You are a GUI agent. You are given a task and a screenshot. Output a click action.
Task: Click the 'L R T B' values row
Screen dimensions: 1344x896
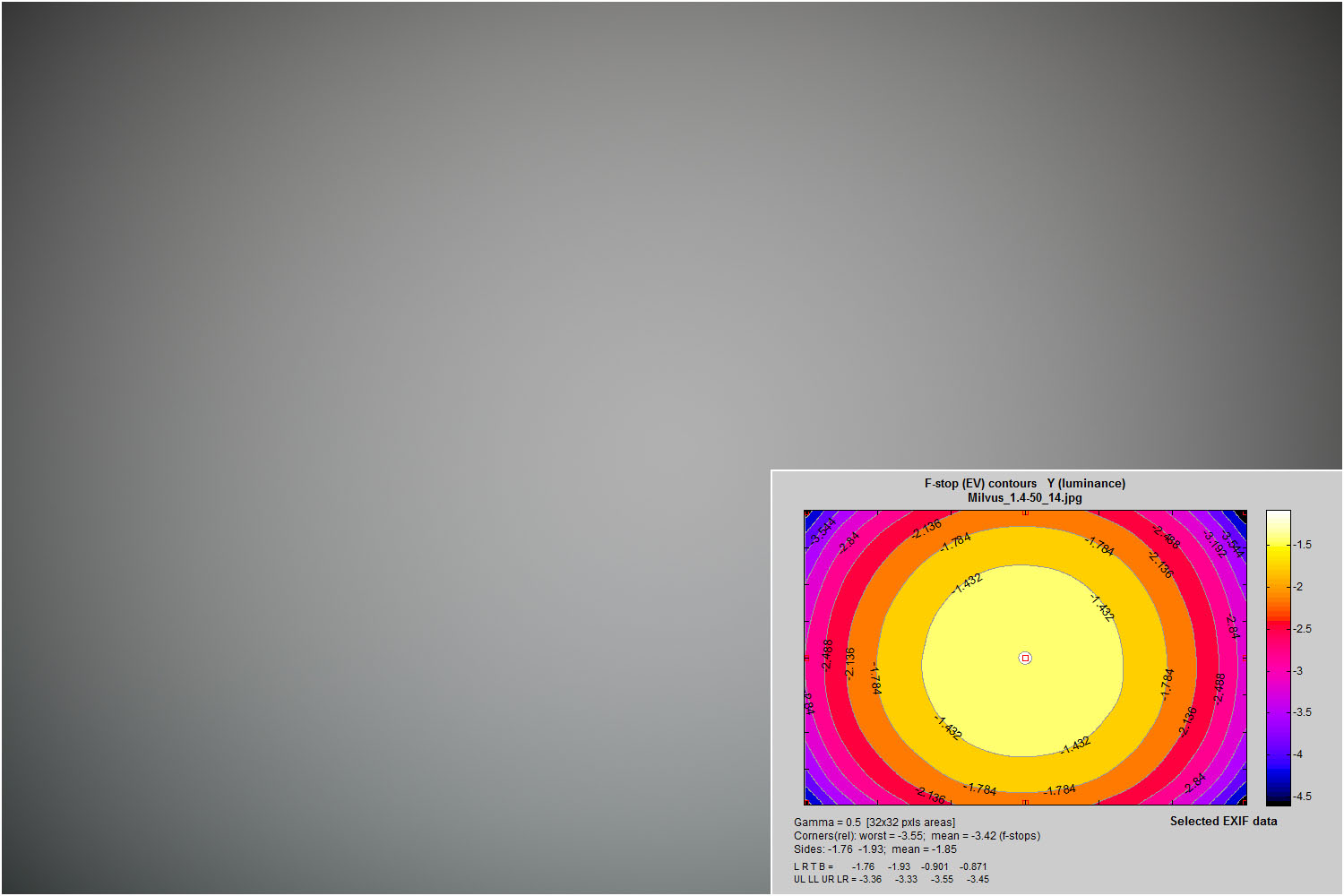click(890, 866)
